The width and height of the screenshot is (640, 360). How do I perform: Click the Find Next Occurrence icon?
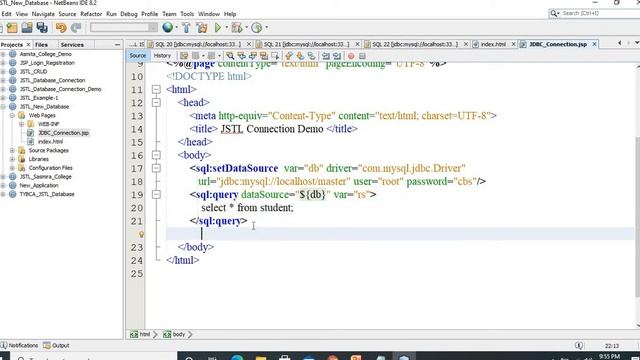click(x=253, y=56)
